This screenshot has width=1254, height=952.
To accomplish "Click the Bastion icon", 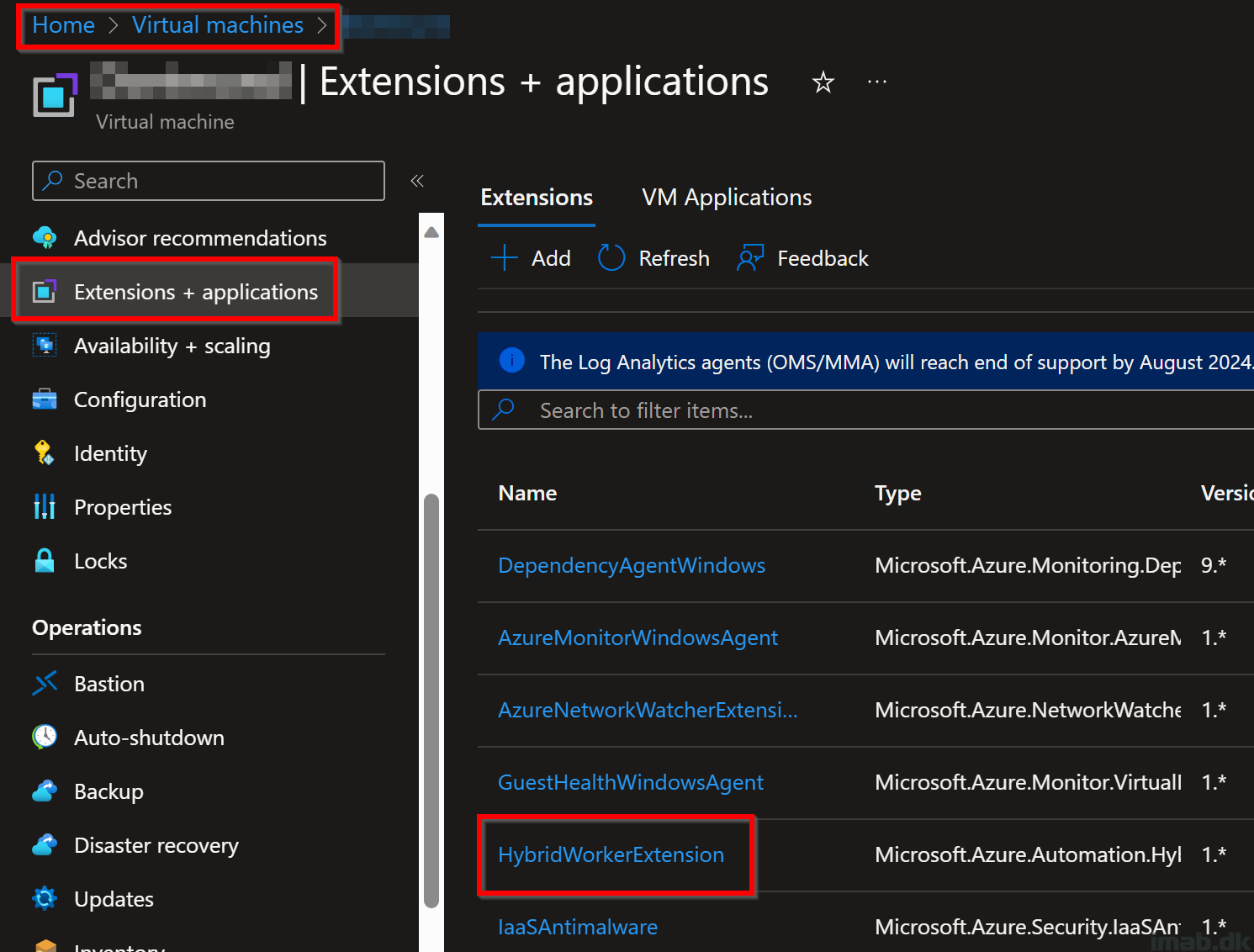I will pyautogui.click(x=45, y=684).
